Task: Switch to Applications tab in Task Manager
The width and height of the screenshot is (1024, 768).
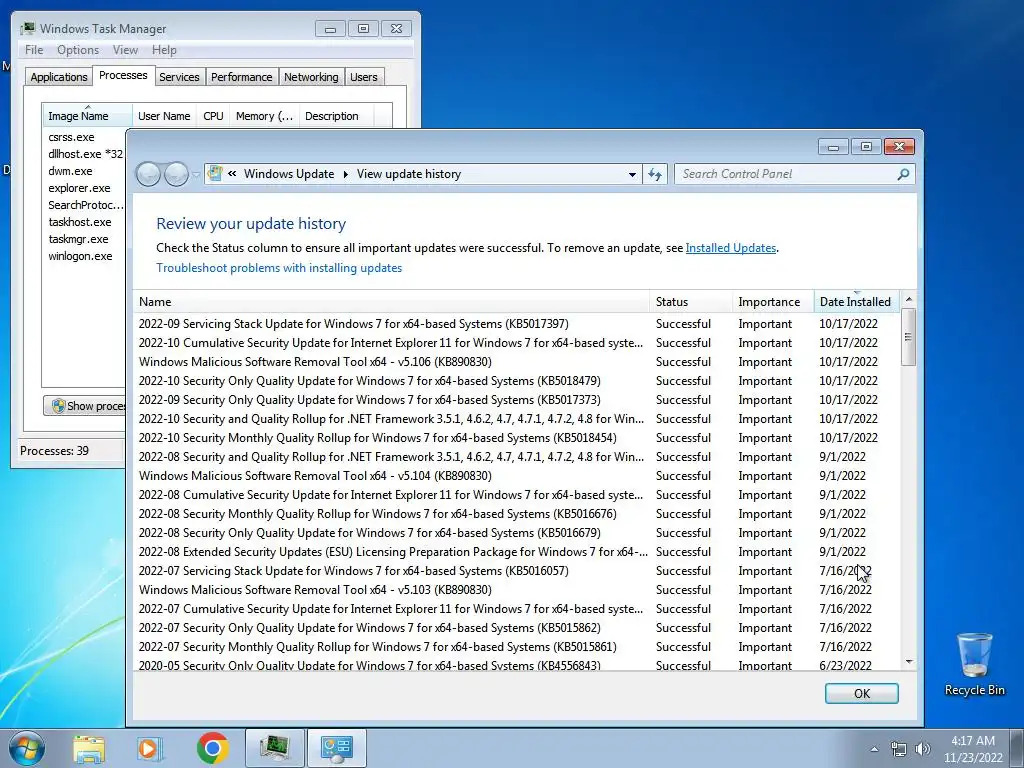Action: 59,77
